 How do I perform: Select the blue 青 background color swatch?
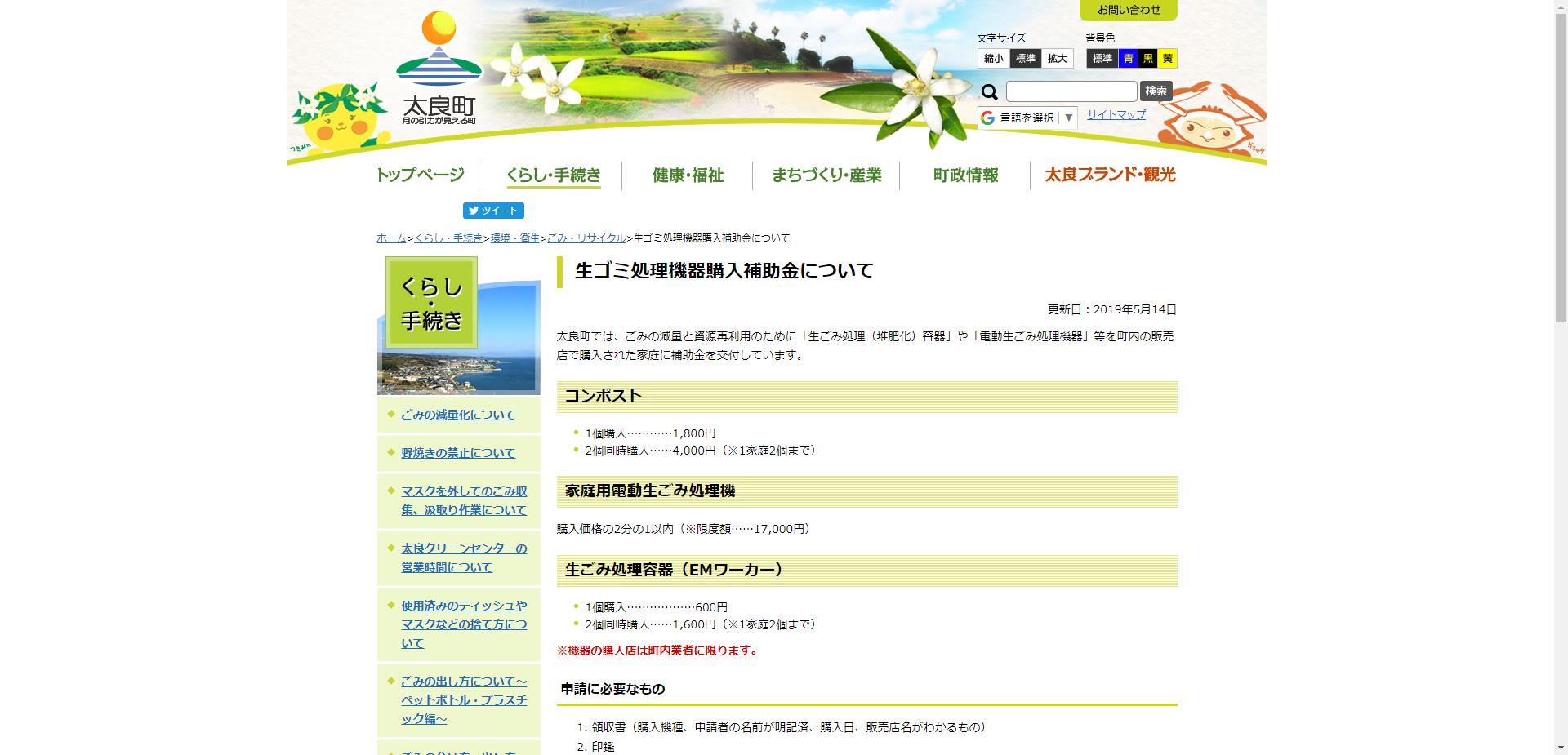point(1129,58)
